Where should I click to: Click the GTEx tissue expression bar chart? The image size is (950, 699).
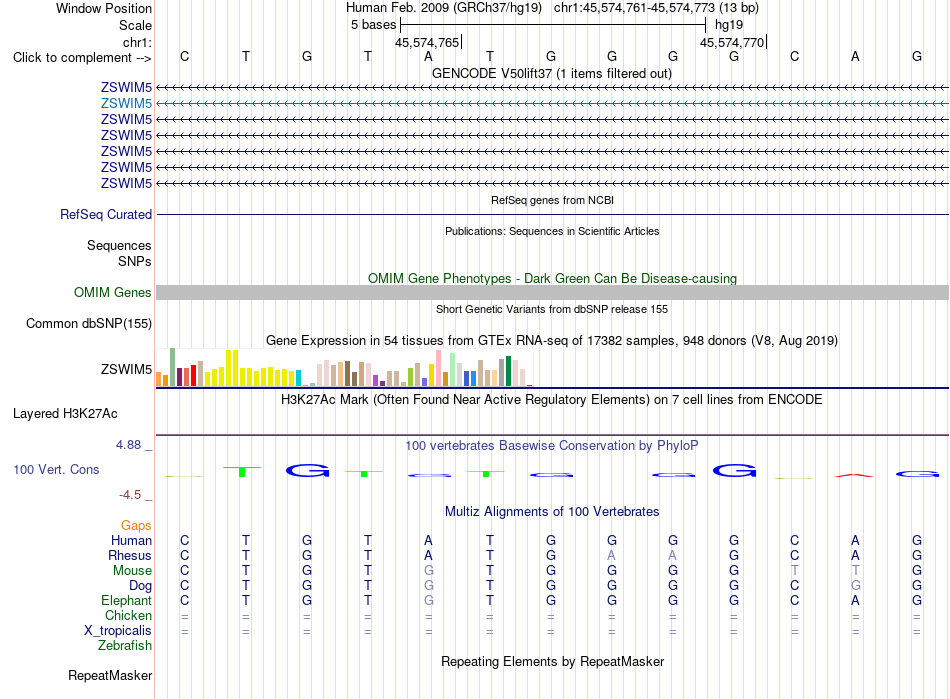344,367
